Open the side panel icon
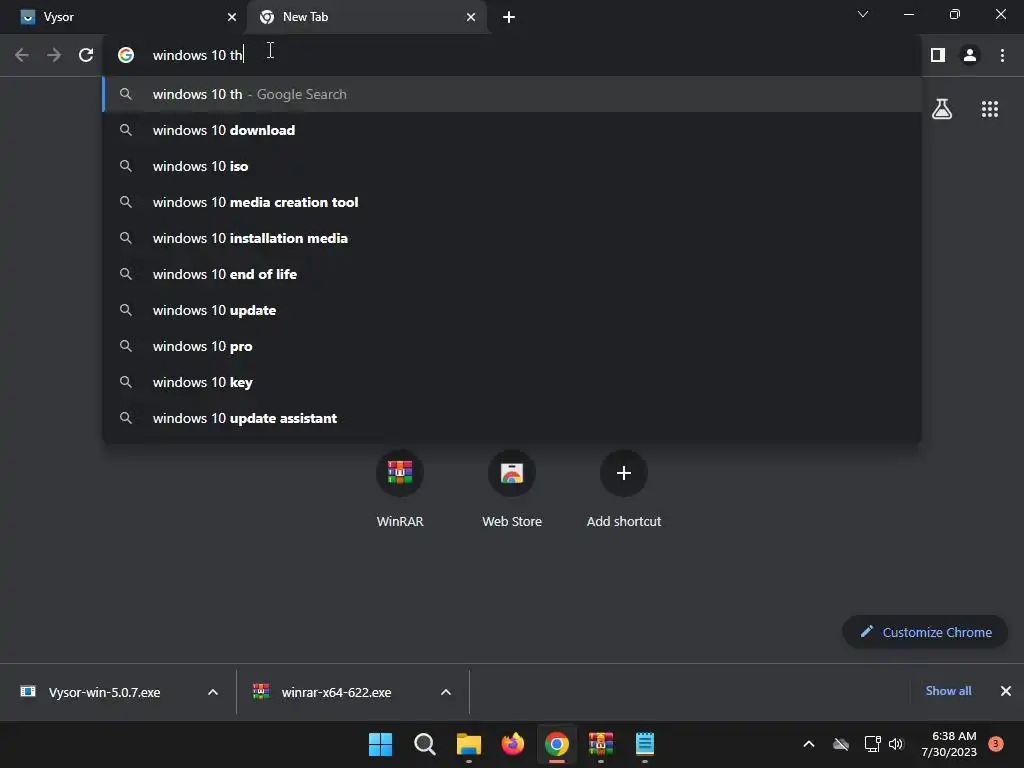 click(938, 56)
